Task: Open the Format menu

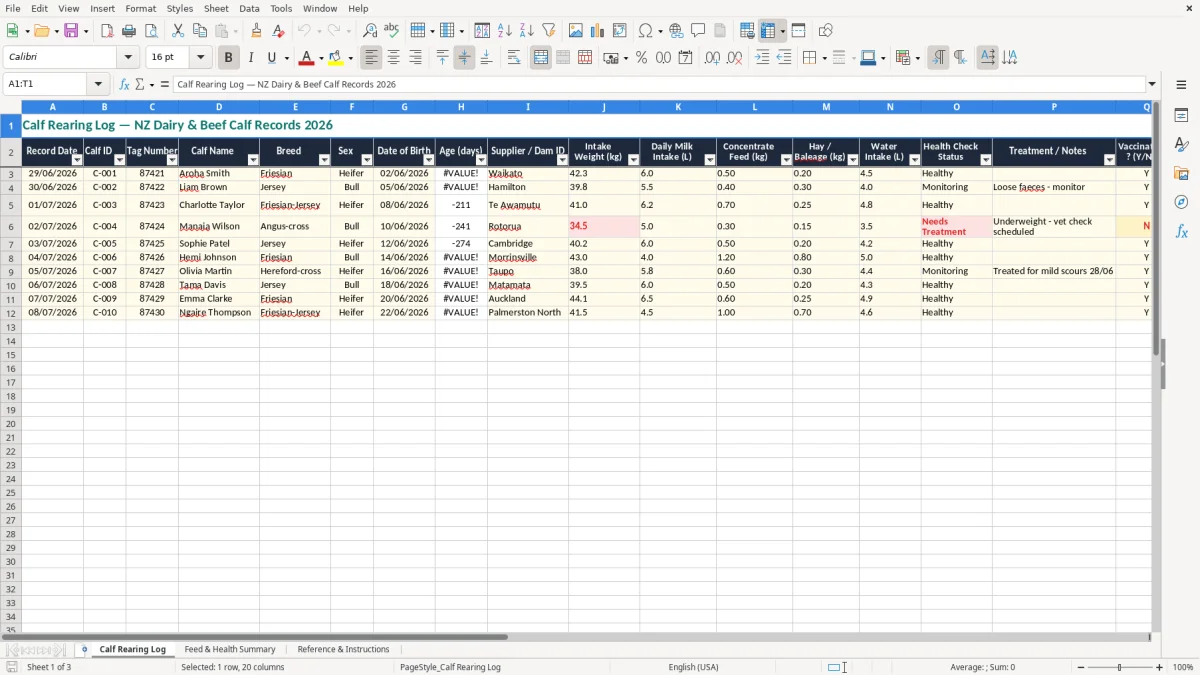Action: (140, 8)
